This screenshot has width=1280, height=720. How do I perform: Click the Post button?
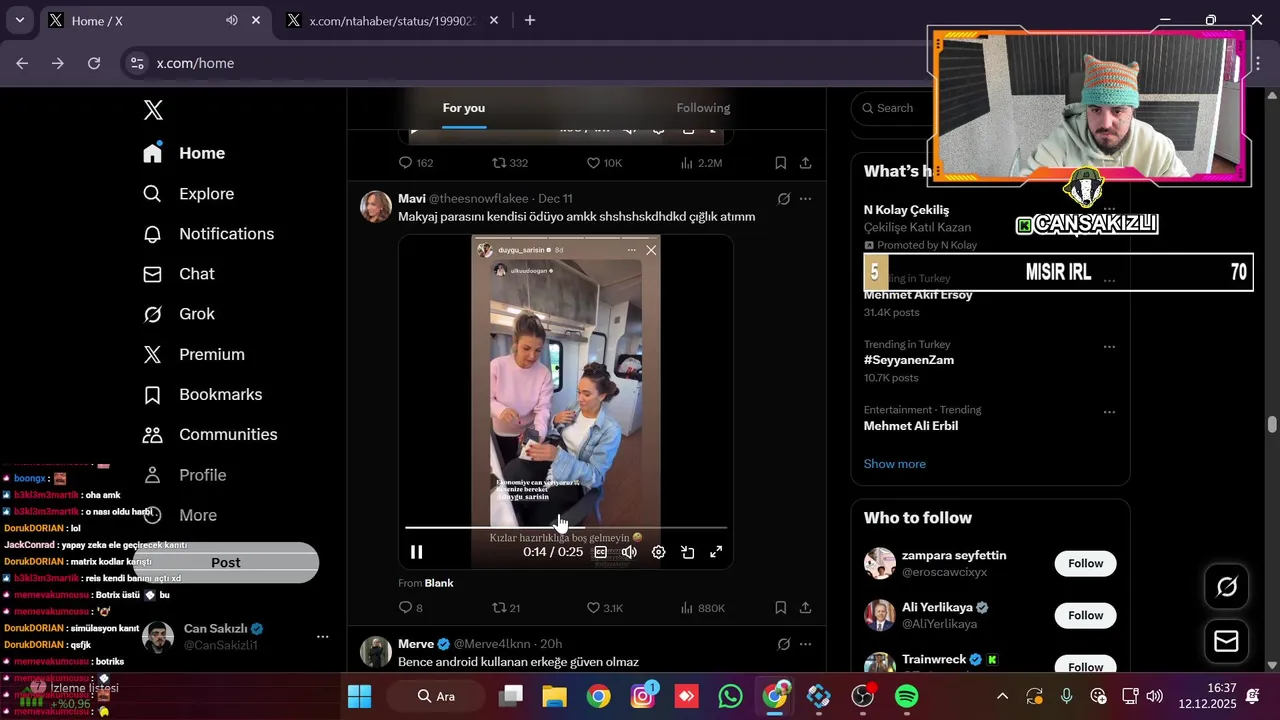coord(226,562)
